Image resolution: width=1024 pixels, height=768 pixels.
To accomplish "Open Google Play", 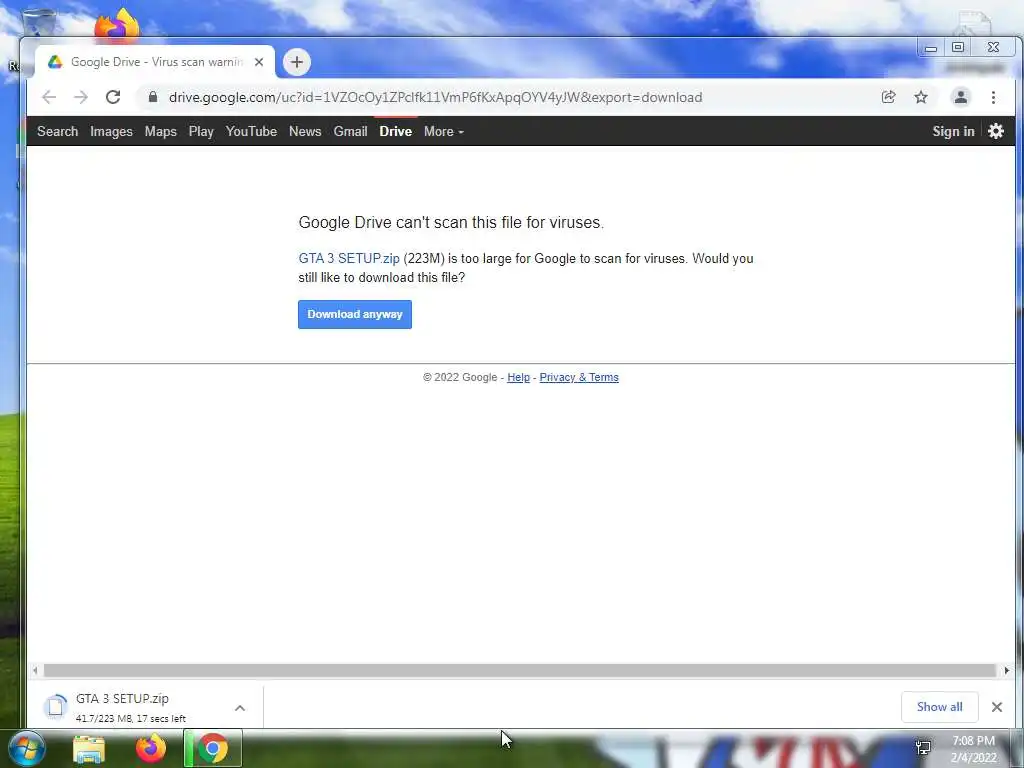I will [x=201, y=131].
